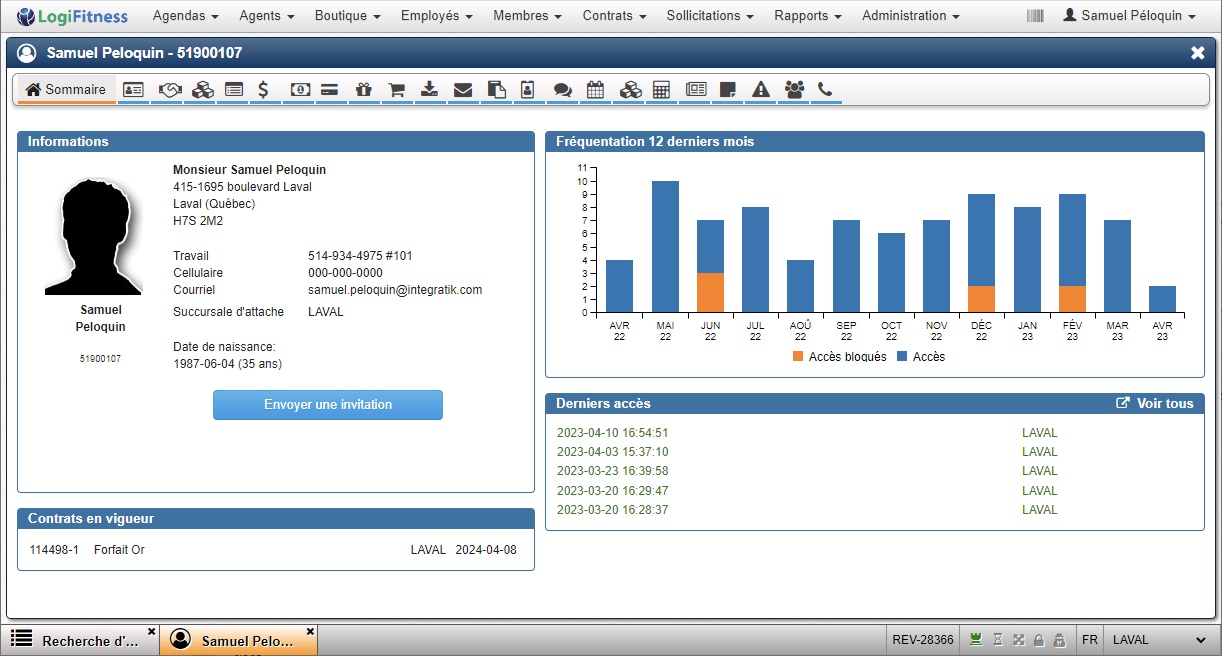Expand the LAVAL branch dropdown
This screenshot has height=656, width=1222.
pyautogui.click(x=1158, y=640)
